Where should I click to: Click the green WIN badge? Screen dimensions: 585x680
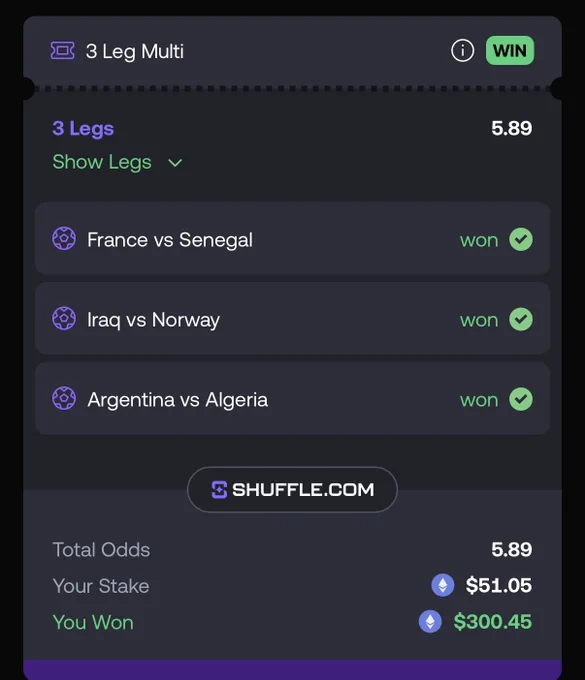tap(510, 51)
